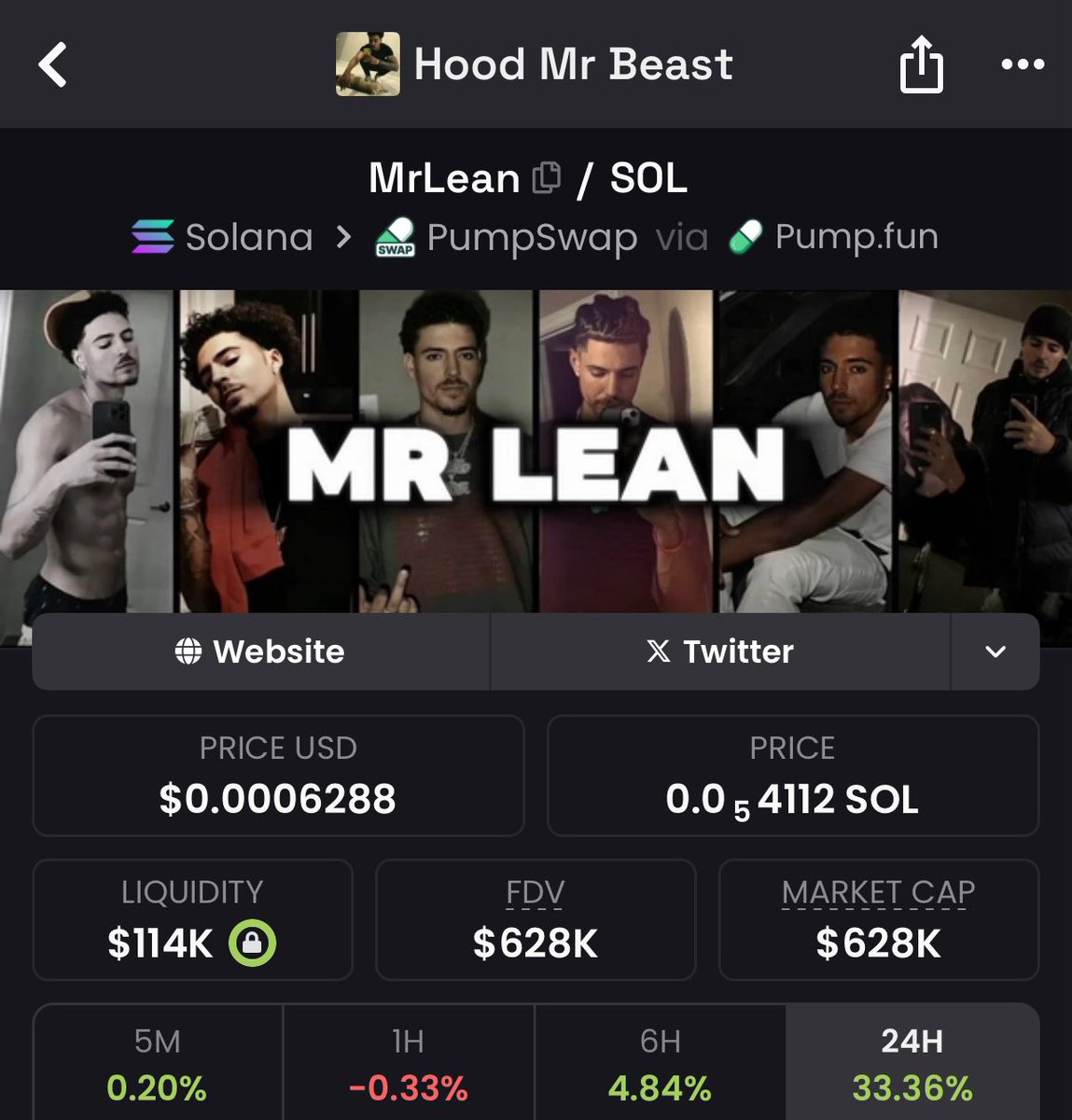Tap the green liquidity lock icon
Viewport: 1072px width, 1120px height.
253,943
